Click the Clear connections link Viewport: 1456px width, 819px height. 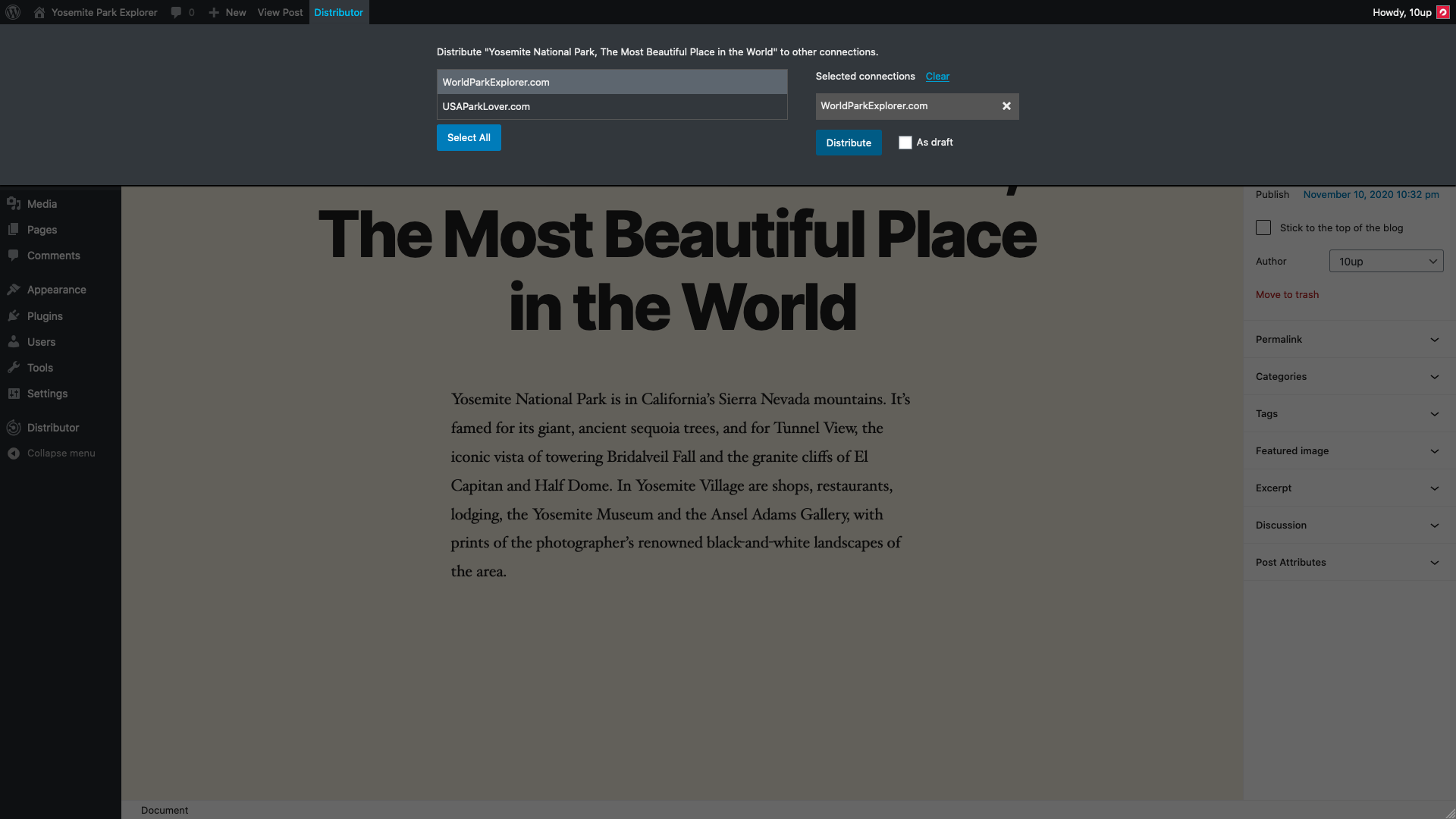pos(937,75)
